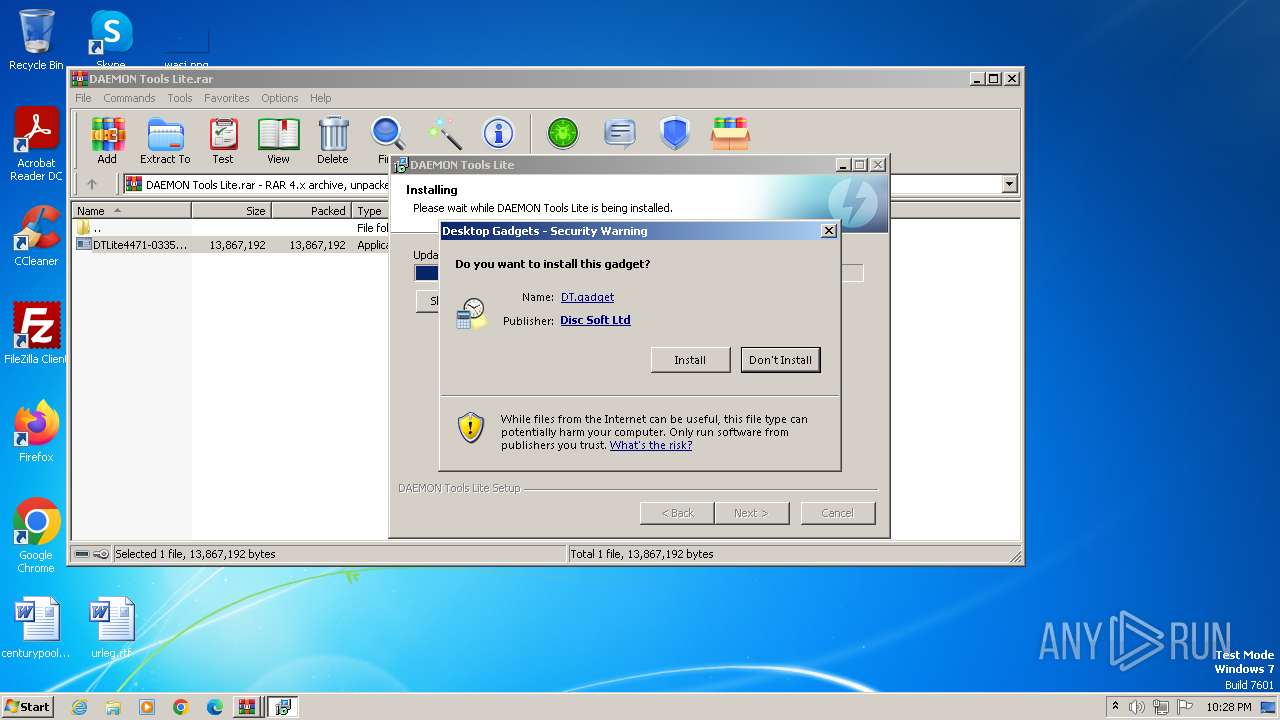Open the What's the risk? link
This screenshot has width=1280, height=720.
pos(651,445)
